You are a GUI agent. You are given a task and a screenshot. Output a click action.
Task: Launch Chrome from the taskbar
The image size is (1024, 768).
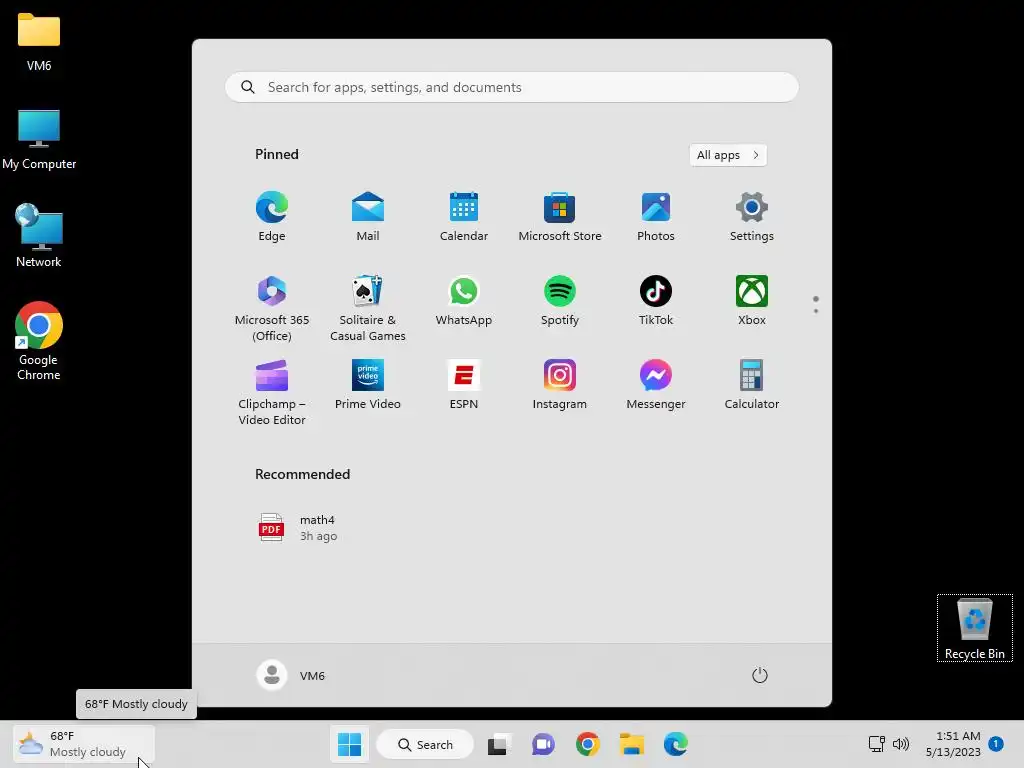point(588,744)
